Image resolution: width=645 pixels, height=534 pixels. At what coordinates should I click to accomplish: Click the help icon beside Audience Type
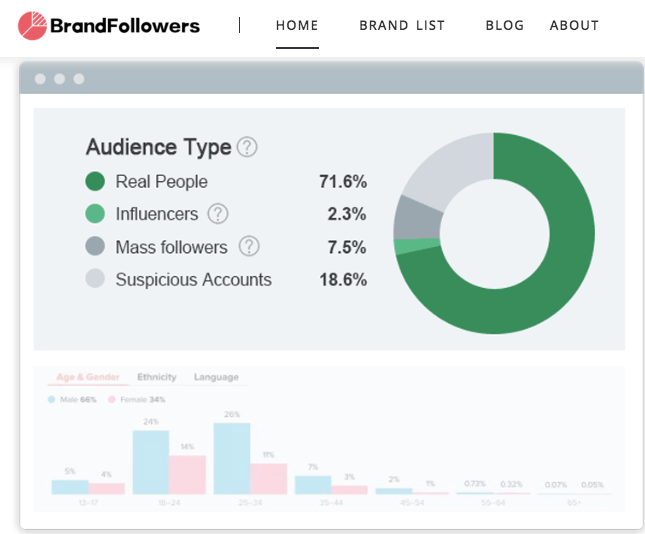click(x=247, y=147)
